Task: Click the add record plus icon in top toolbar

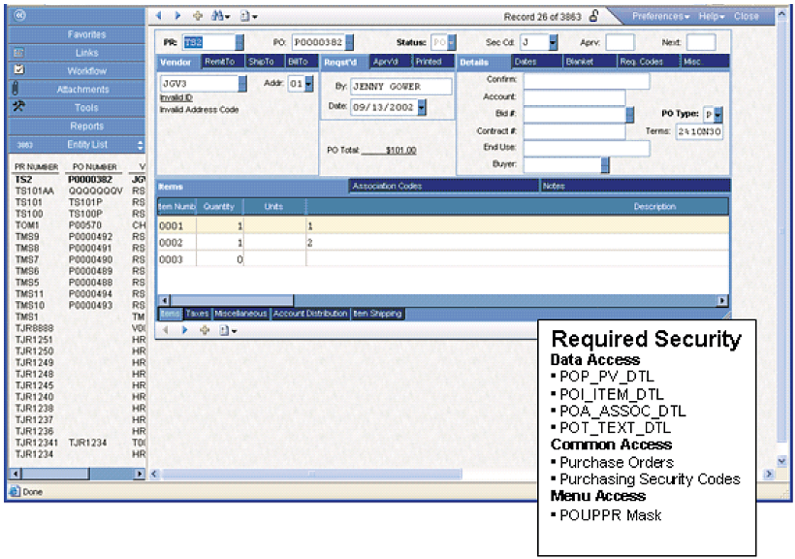Action: (x=196, y=16)
